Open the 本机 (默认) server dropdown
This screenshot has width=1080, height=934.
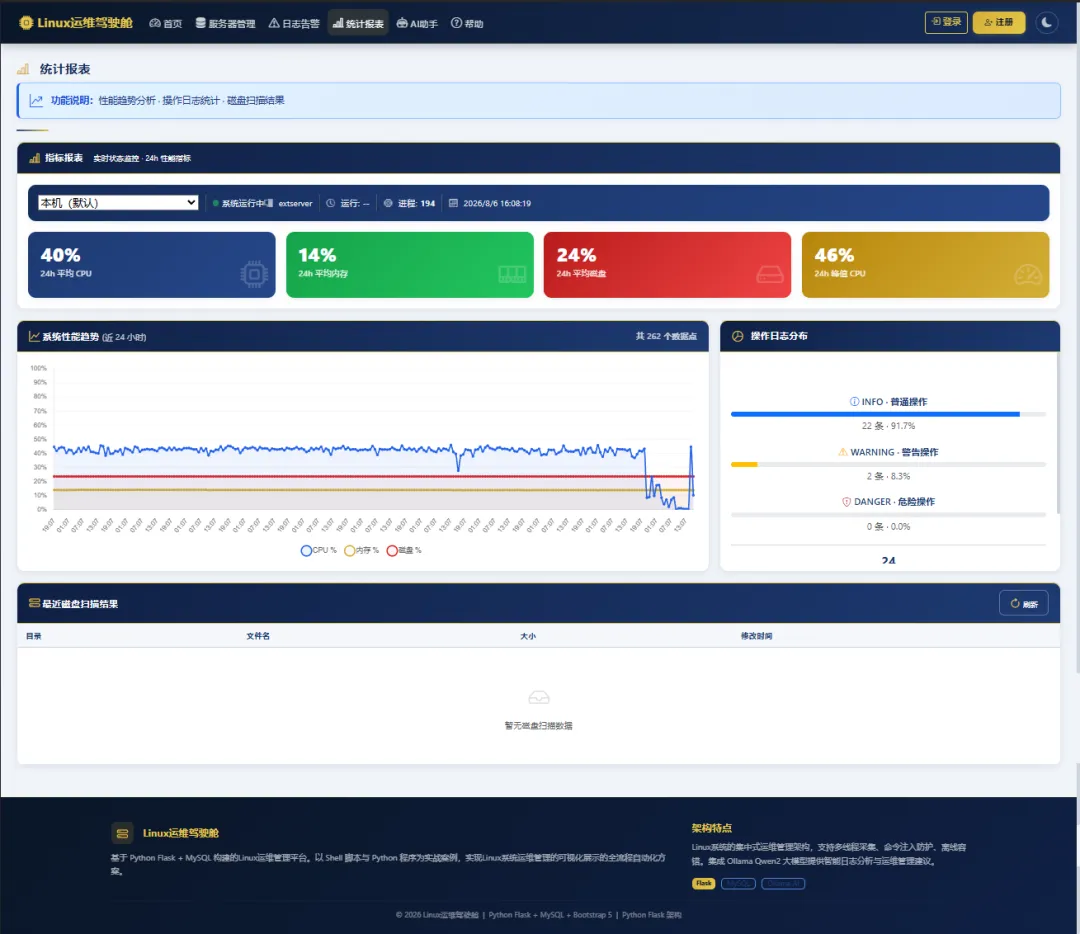tap(118, 203)
